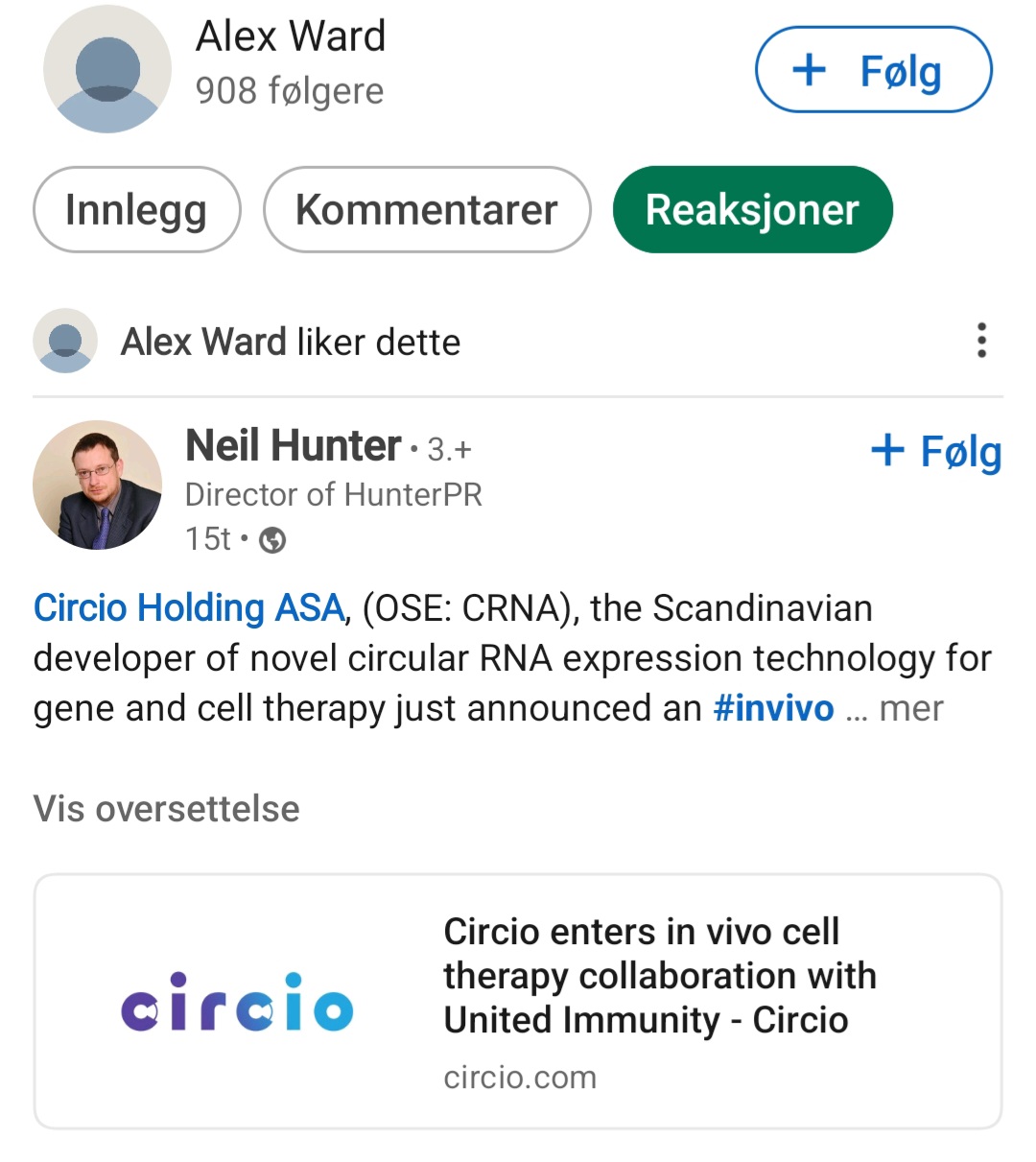This screenshot has width=1036, height=1162.
Task: Open the Circio Holding ASA company link
Action: [x=188, y=608]
